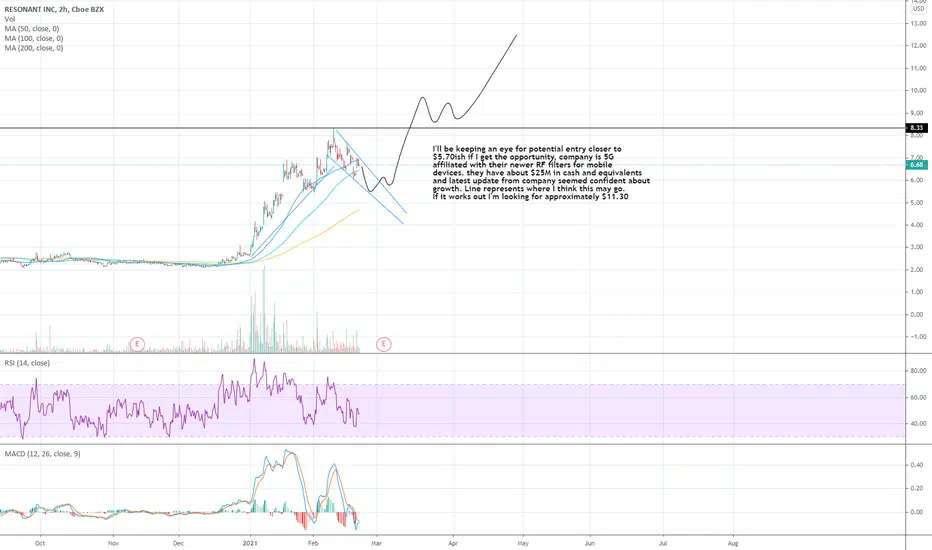The height and width of the screenshot is (550, 932).
Task: Click the Mar label on time axis
Action: click(x=376, y=543)
